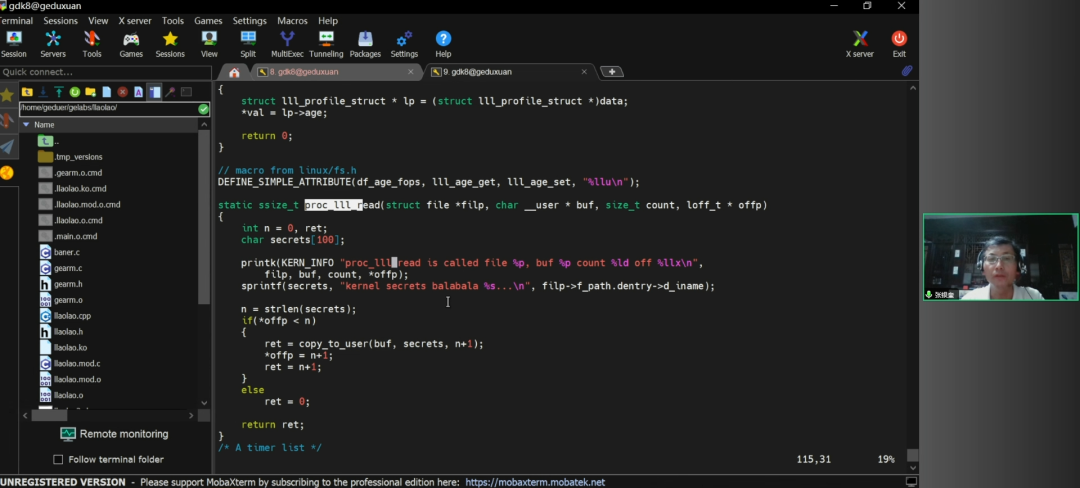
Task: Open the Tools toolbar icon
Action: coord(92,45)
